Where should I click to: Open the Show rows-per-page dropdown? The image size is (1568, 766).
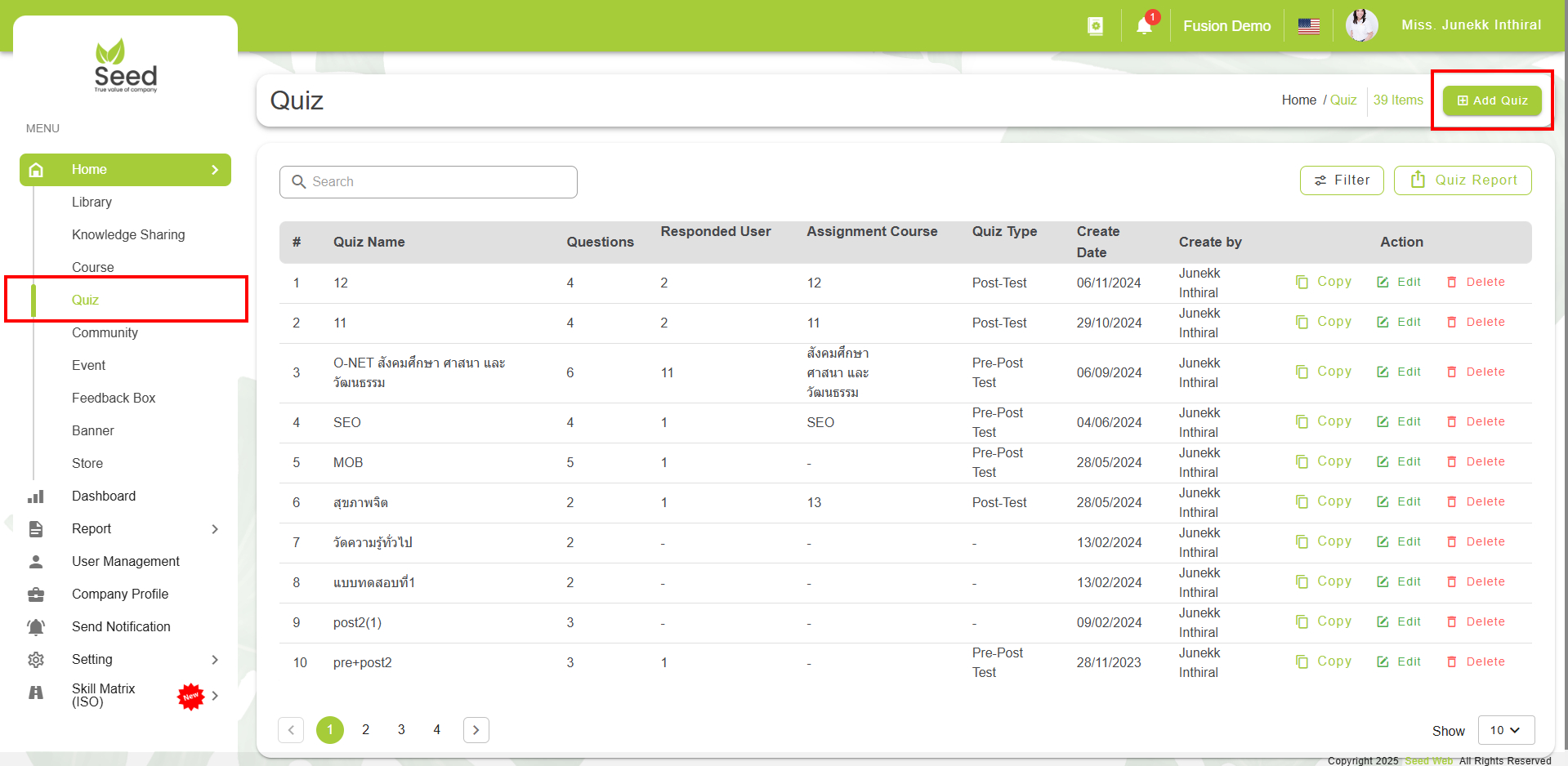(1505, 730)
